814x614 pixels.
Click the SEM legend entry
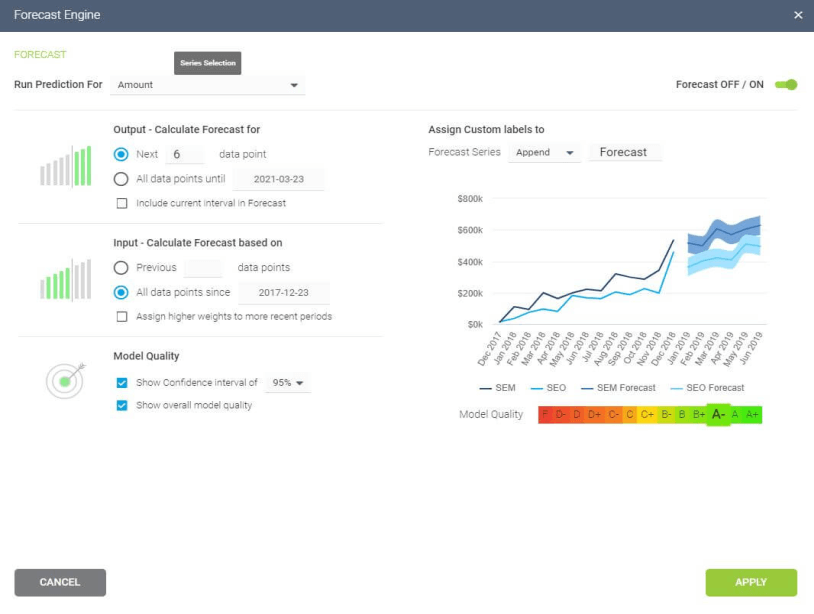[x=497, y=388]
